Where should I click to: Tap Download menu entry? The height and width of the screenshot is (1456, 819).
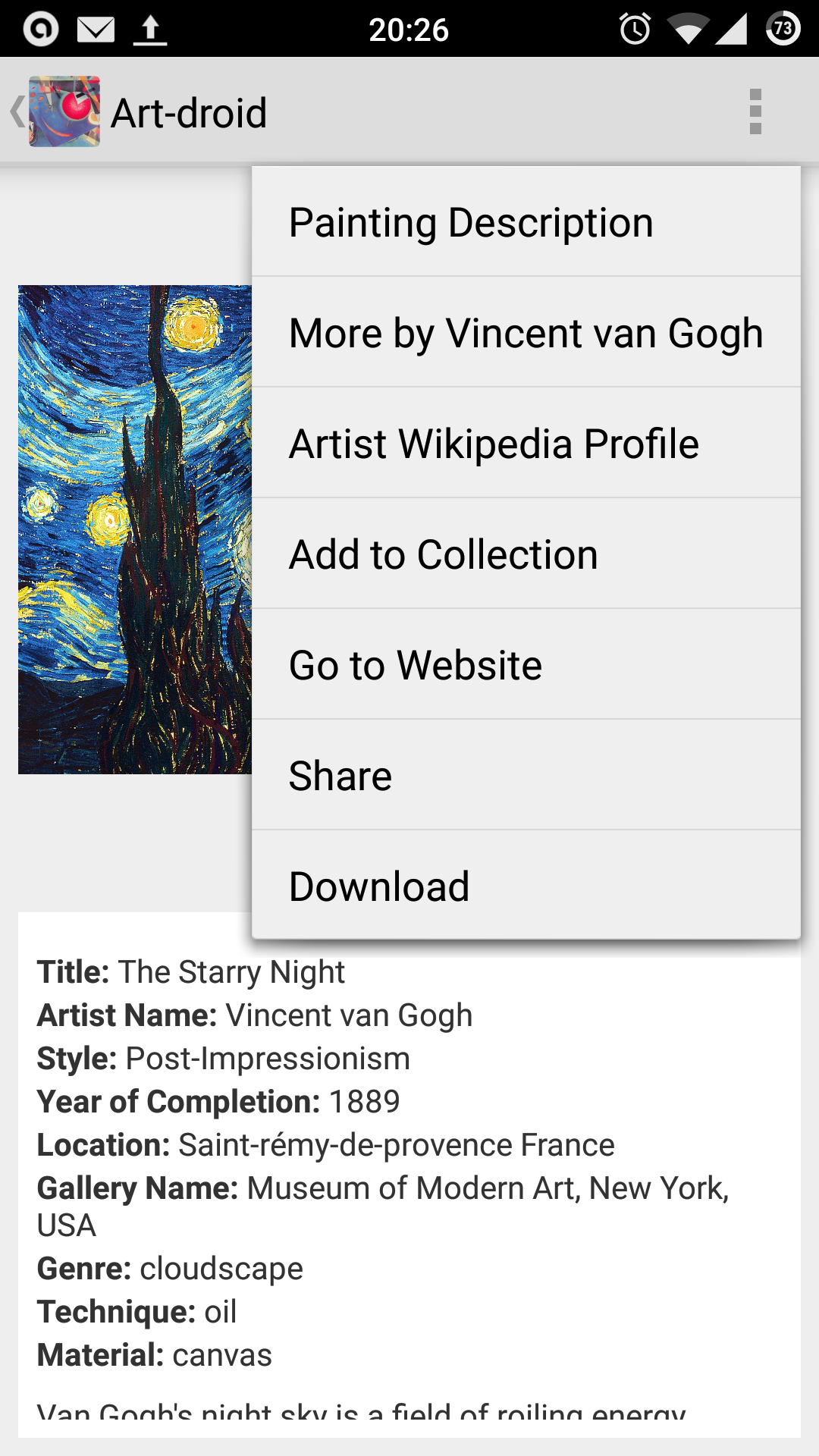pos(526,886)
